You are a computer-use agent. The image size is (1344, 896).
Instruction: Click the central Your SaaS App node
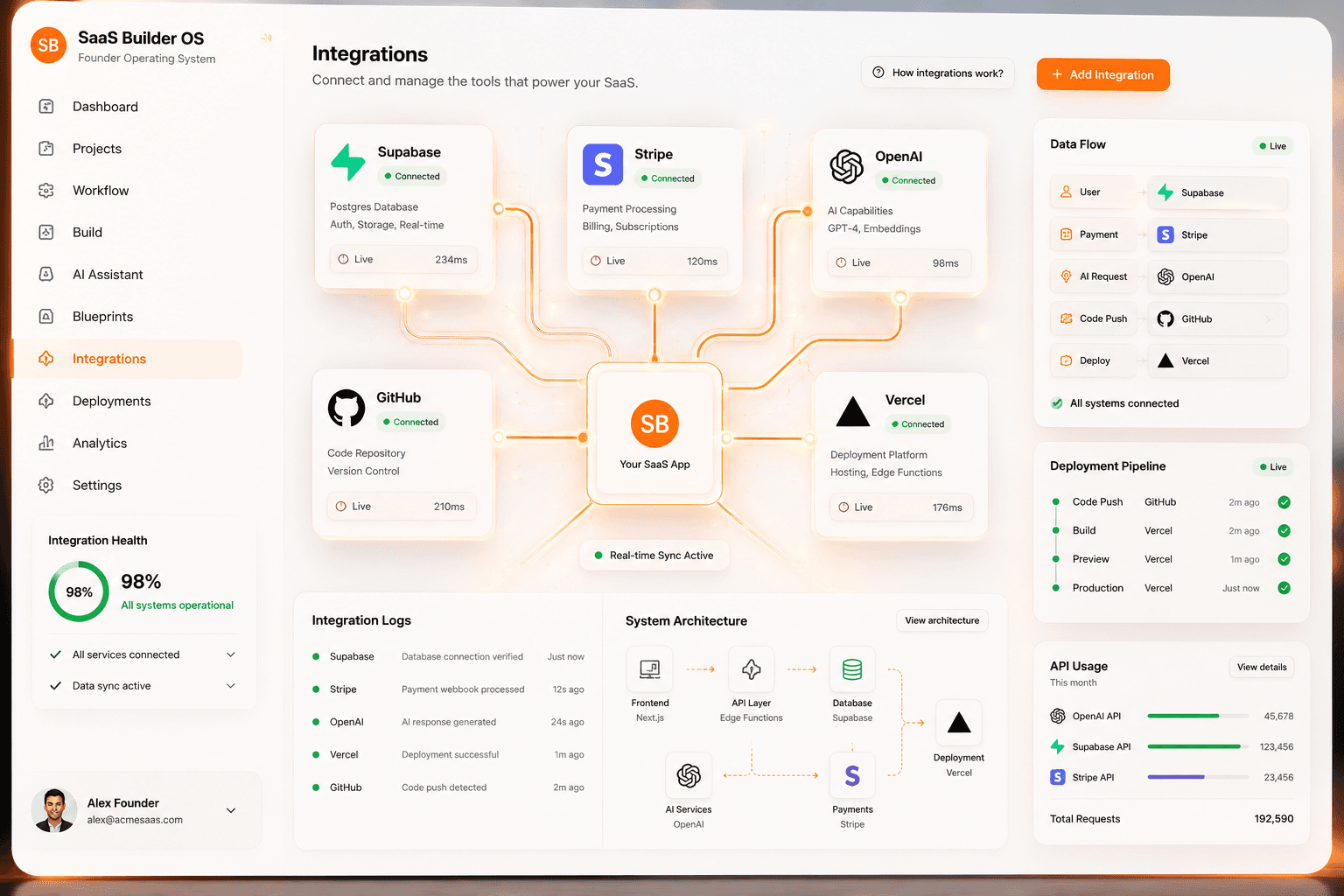pos(654,434)
